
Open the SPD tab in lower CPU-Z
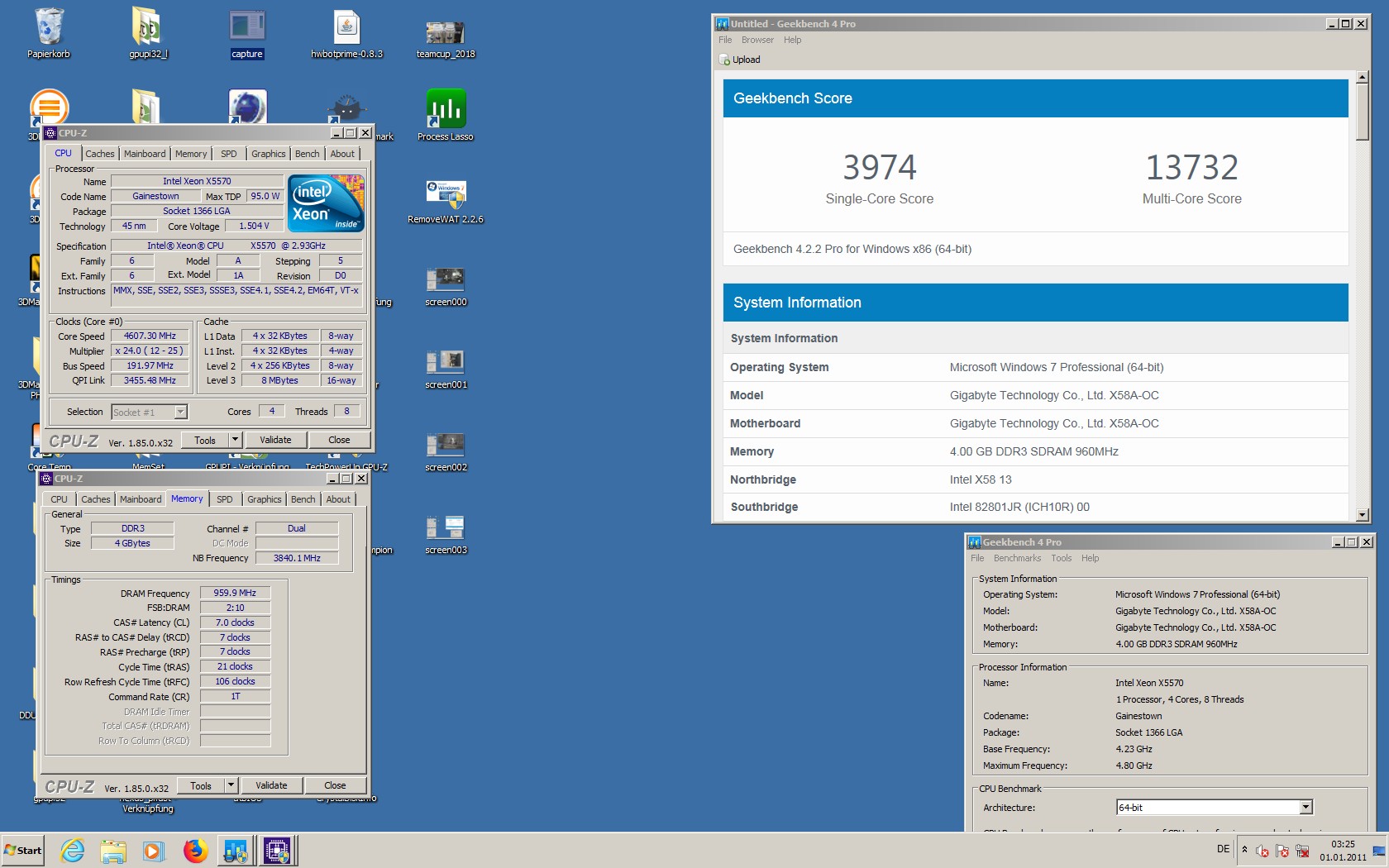(225, 499)
